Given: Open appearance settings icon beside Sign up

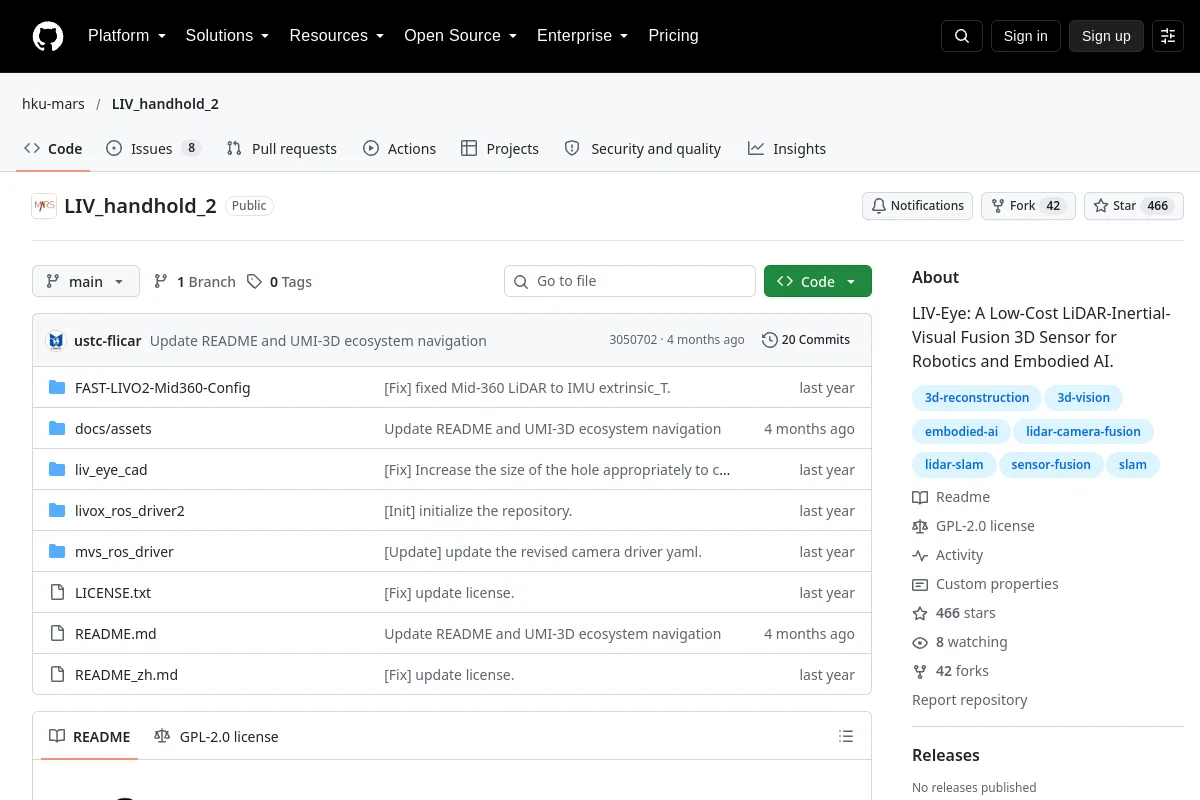Looking at the screenshot, I should pos(1168,36).
